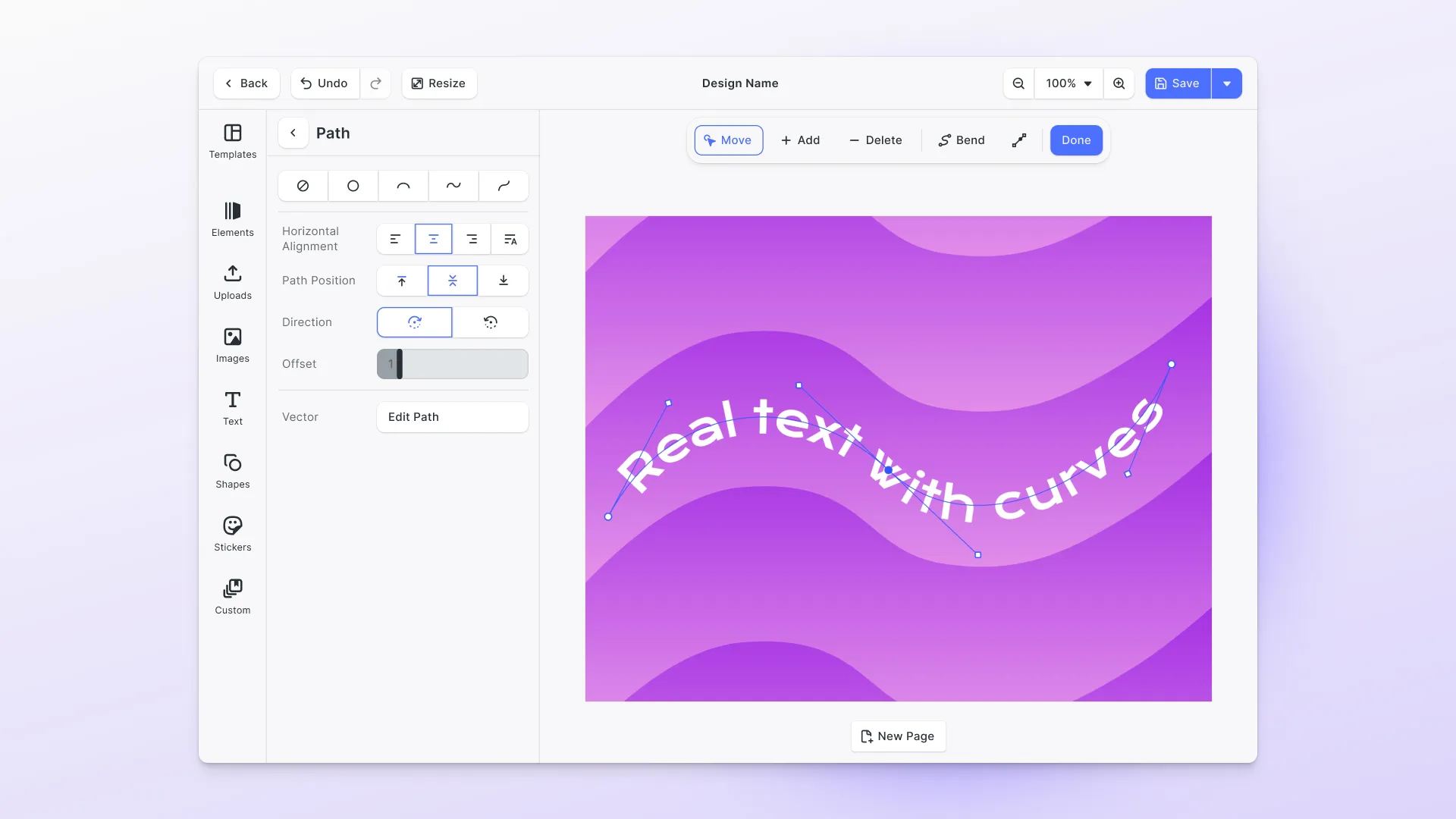Set path position to middle
1456x819 pixels.
point(453,281)
